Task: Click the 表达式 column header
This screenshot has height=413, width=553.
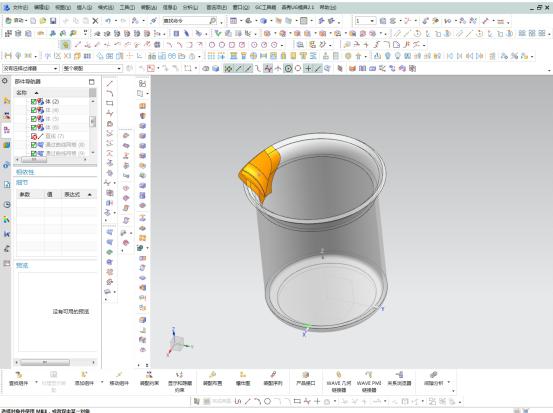Action: (x=72, y=194)
